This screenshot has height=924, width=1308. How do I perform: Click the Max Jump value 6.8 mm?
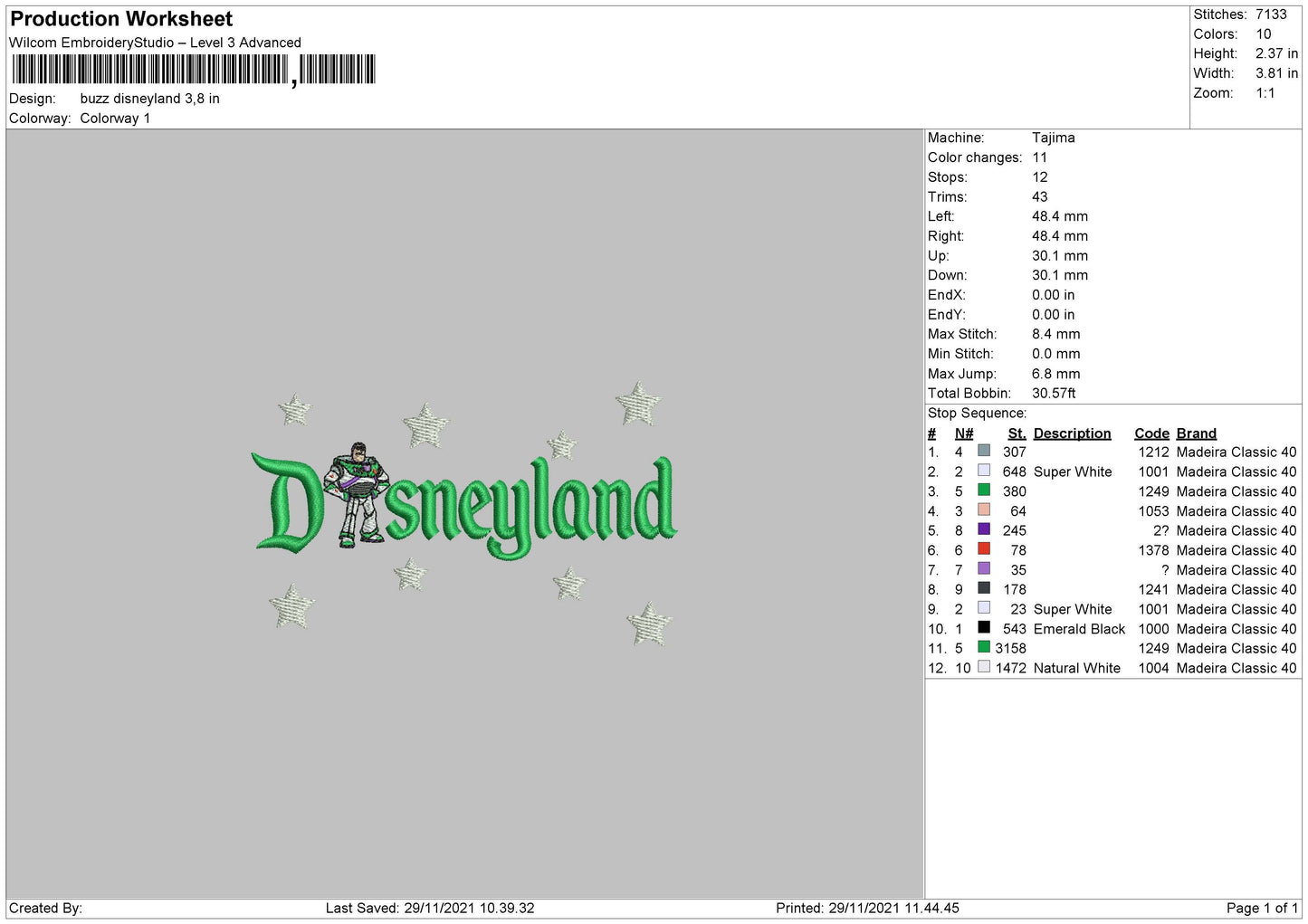1056,374
